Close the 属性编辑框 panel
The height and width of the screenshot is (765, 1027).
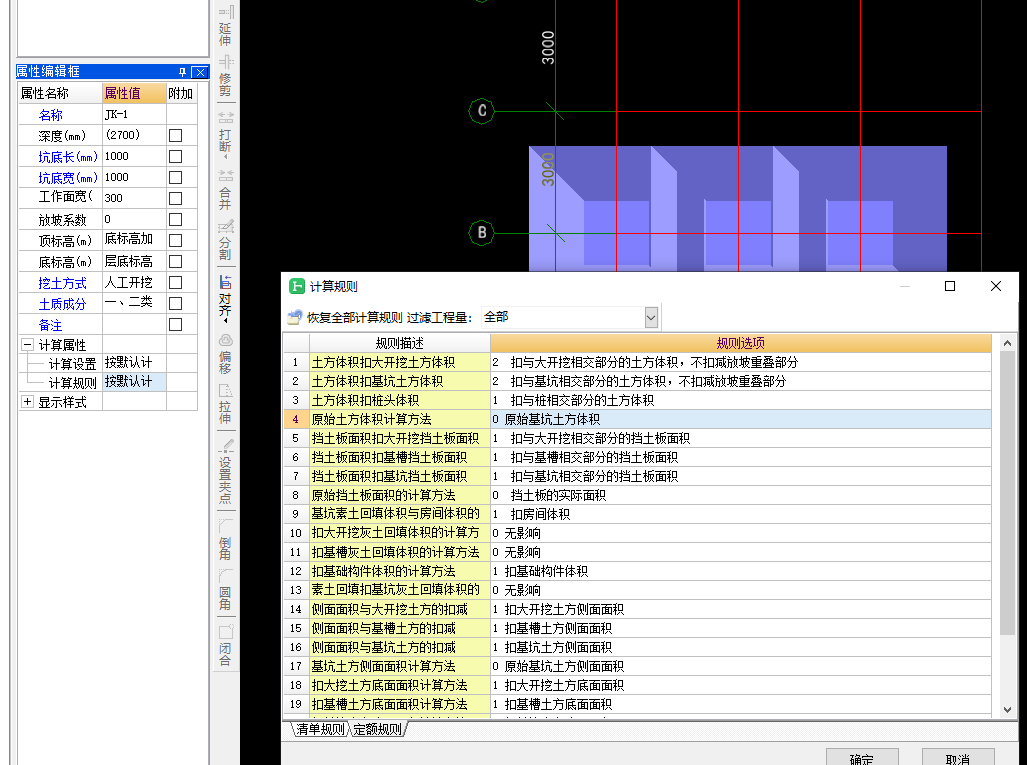coord(200,72)
